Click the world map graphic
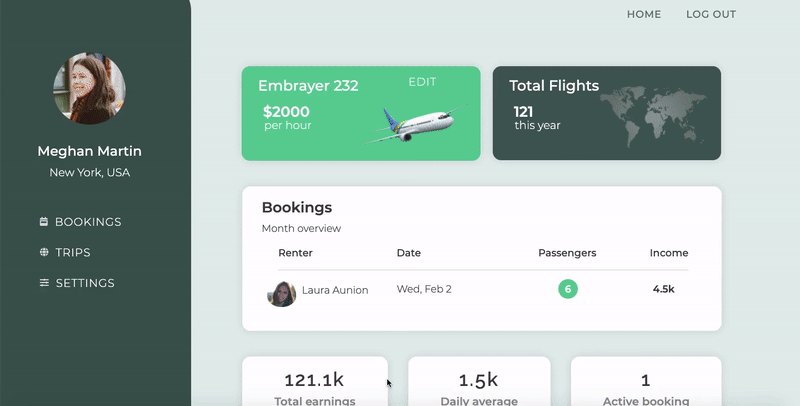This screenshot has height=406, width=800. point(654,115)
